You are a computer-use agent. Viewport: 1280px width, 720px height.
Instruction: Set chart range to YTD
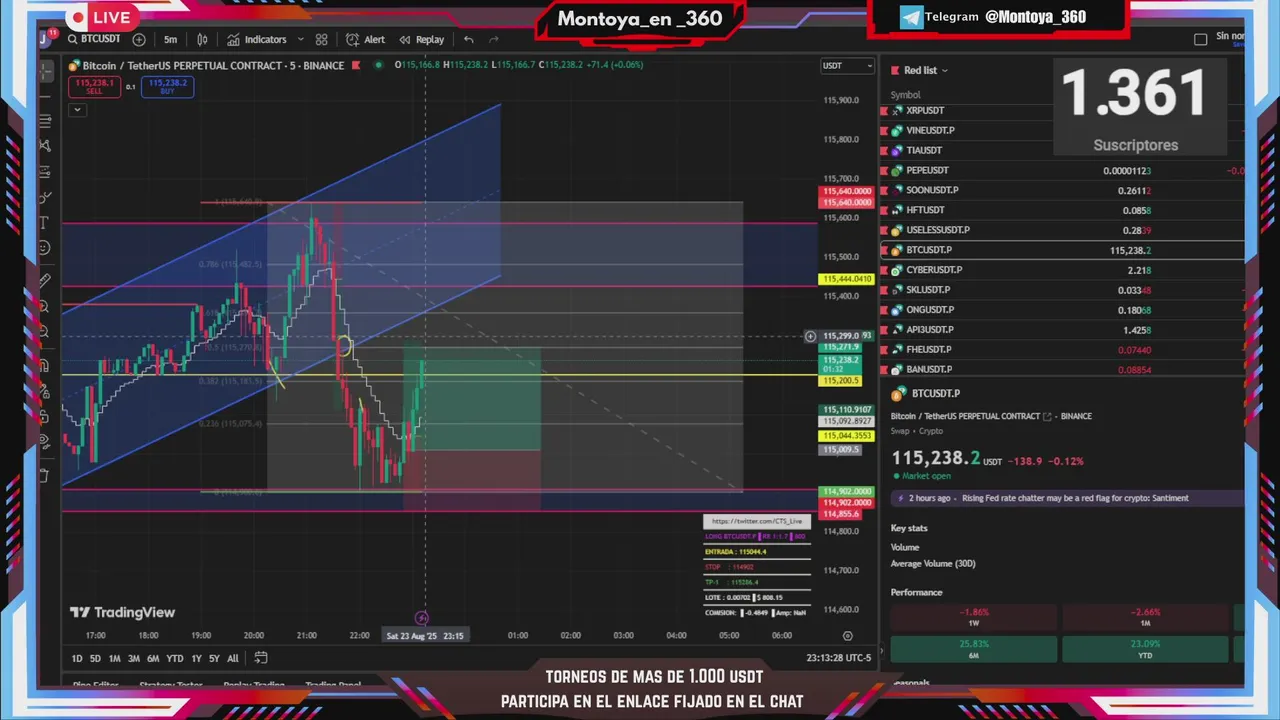[x=175, y=658]
